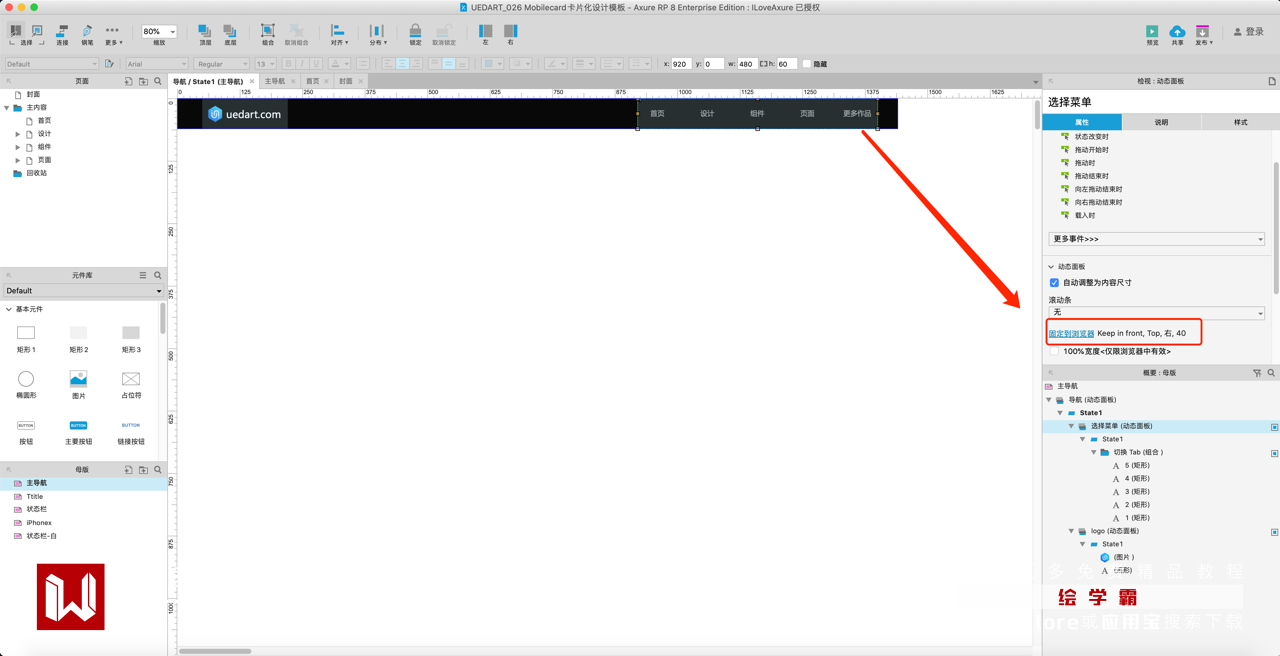The image size is (1280, 656).
Task: Edit the height field 60
Action: click(x=787, y=64)
